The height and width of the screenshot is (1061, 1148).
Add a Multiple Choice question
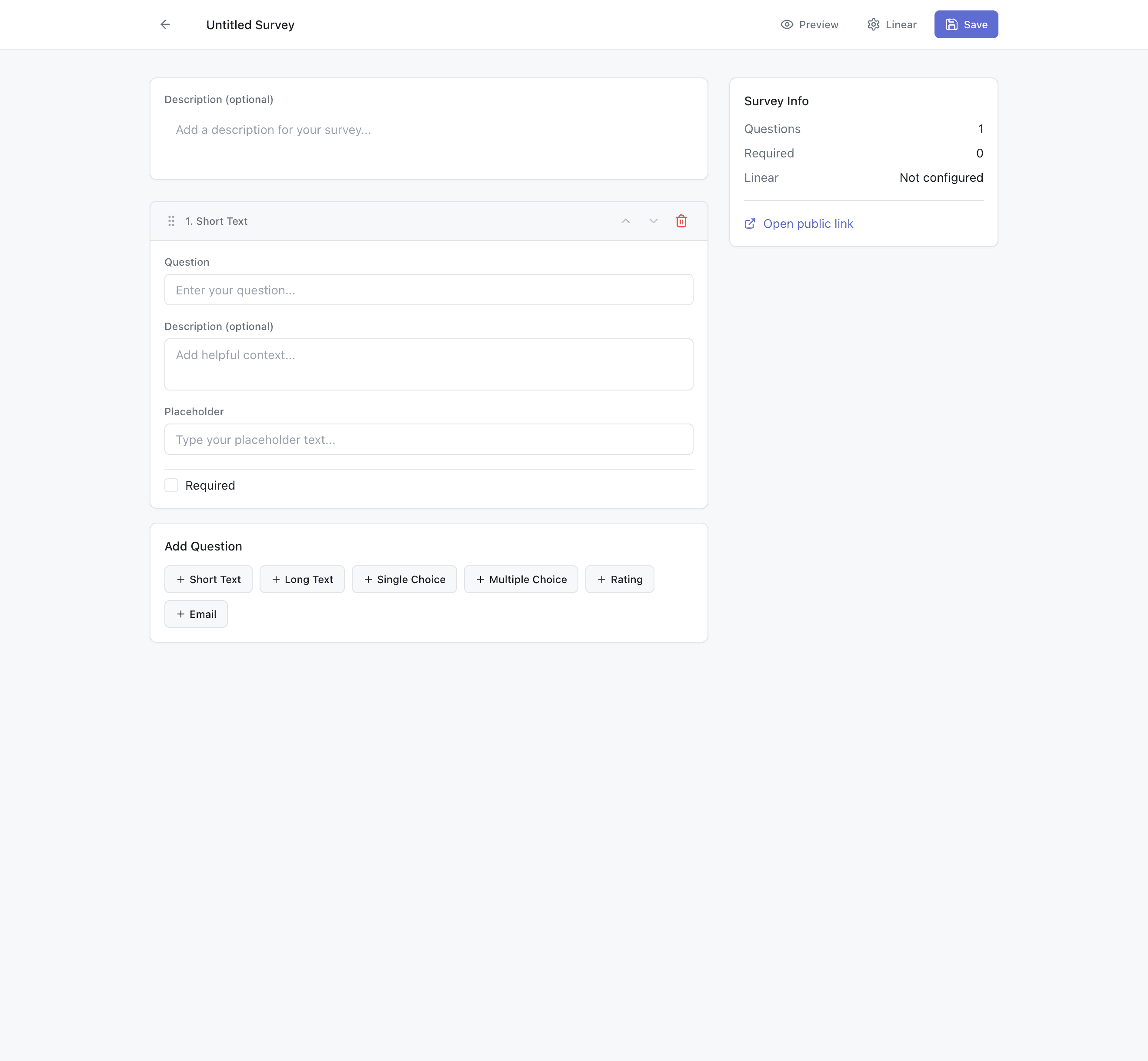[x=521, y=579]
